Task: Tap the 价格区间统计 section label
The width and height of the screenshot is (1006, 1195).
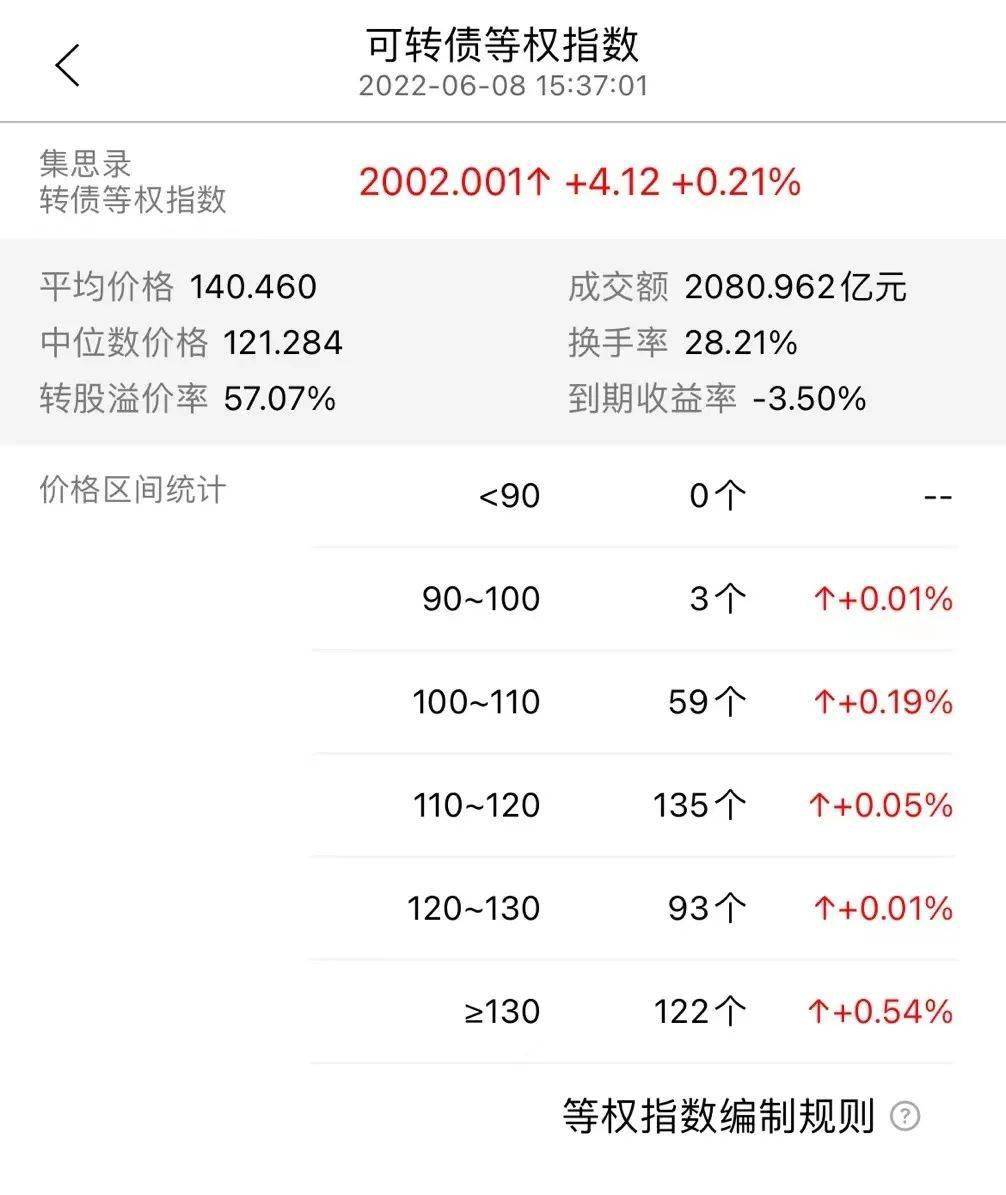Action: [133, 489]
